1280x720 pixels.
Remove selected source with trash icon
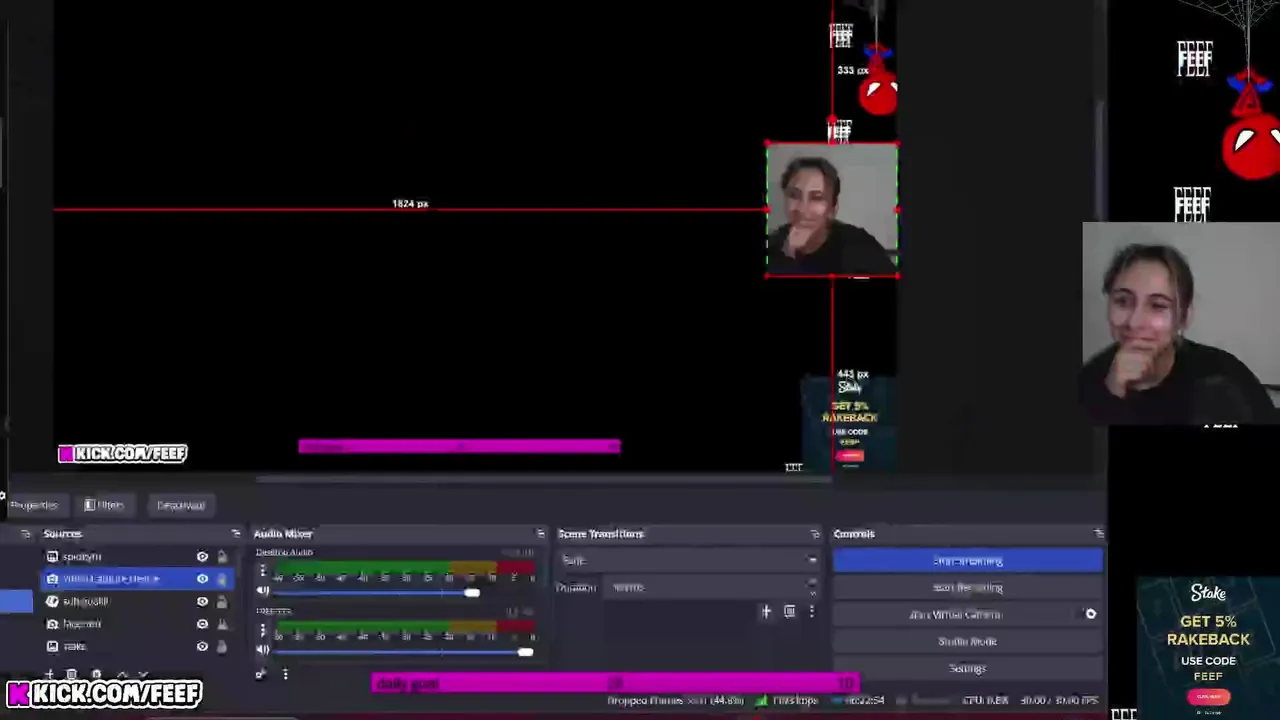click(72, 675)
